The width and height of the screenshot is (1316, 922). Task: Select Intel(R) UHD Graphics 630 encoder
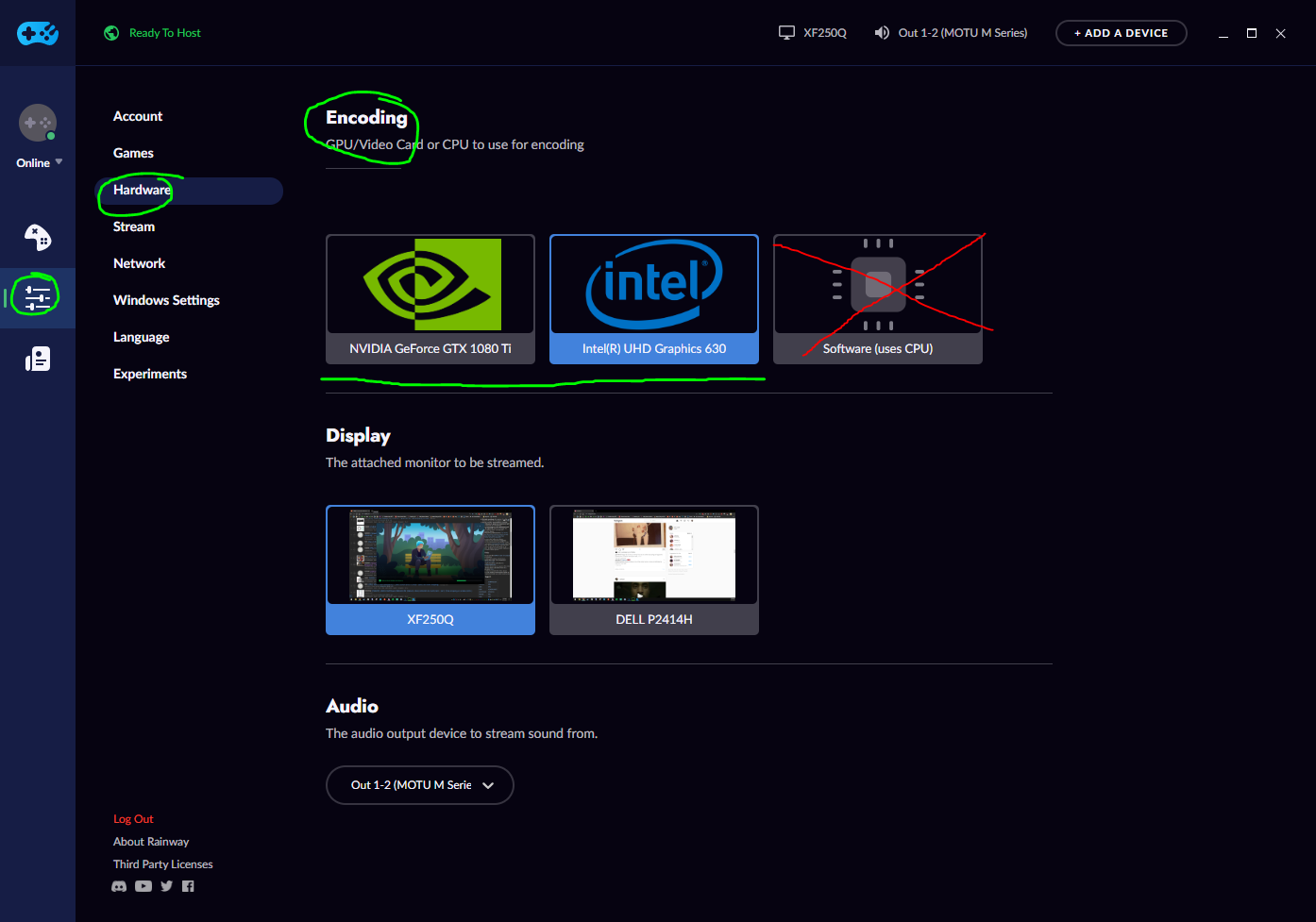[654, 299]
